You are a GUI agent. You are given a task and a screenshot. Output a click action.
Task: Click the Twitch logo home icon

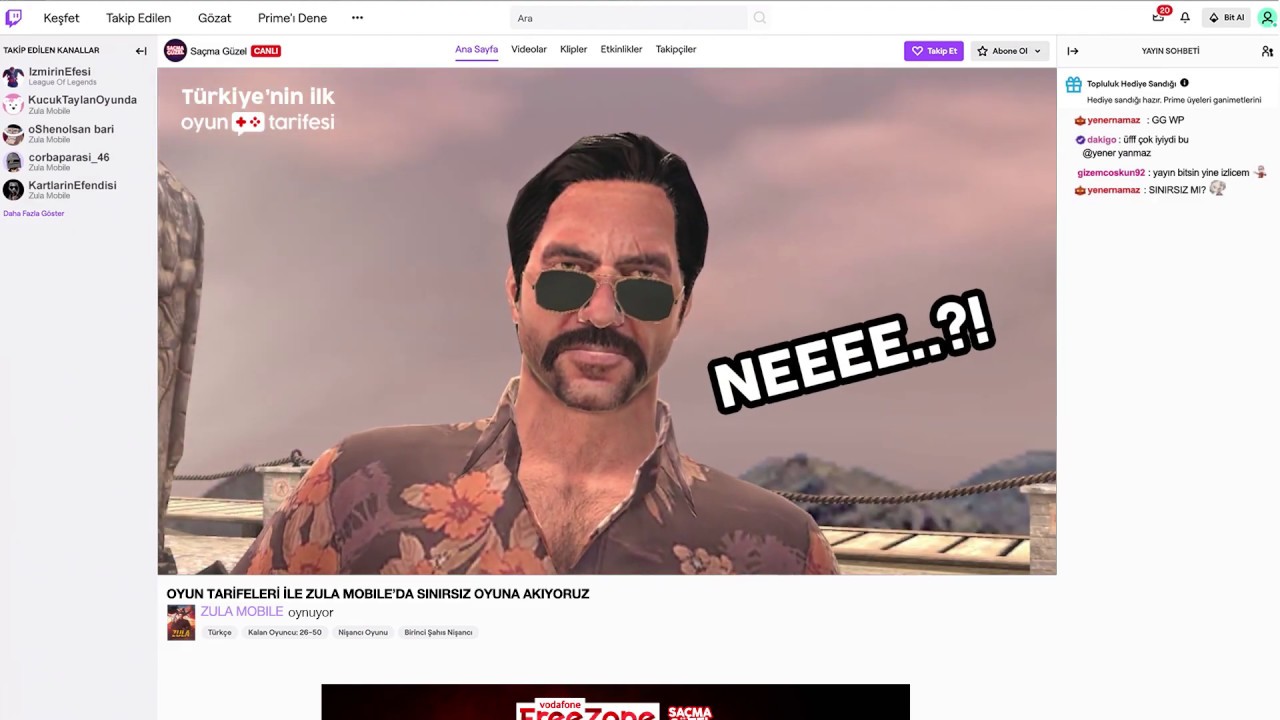13,17
